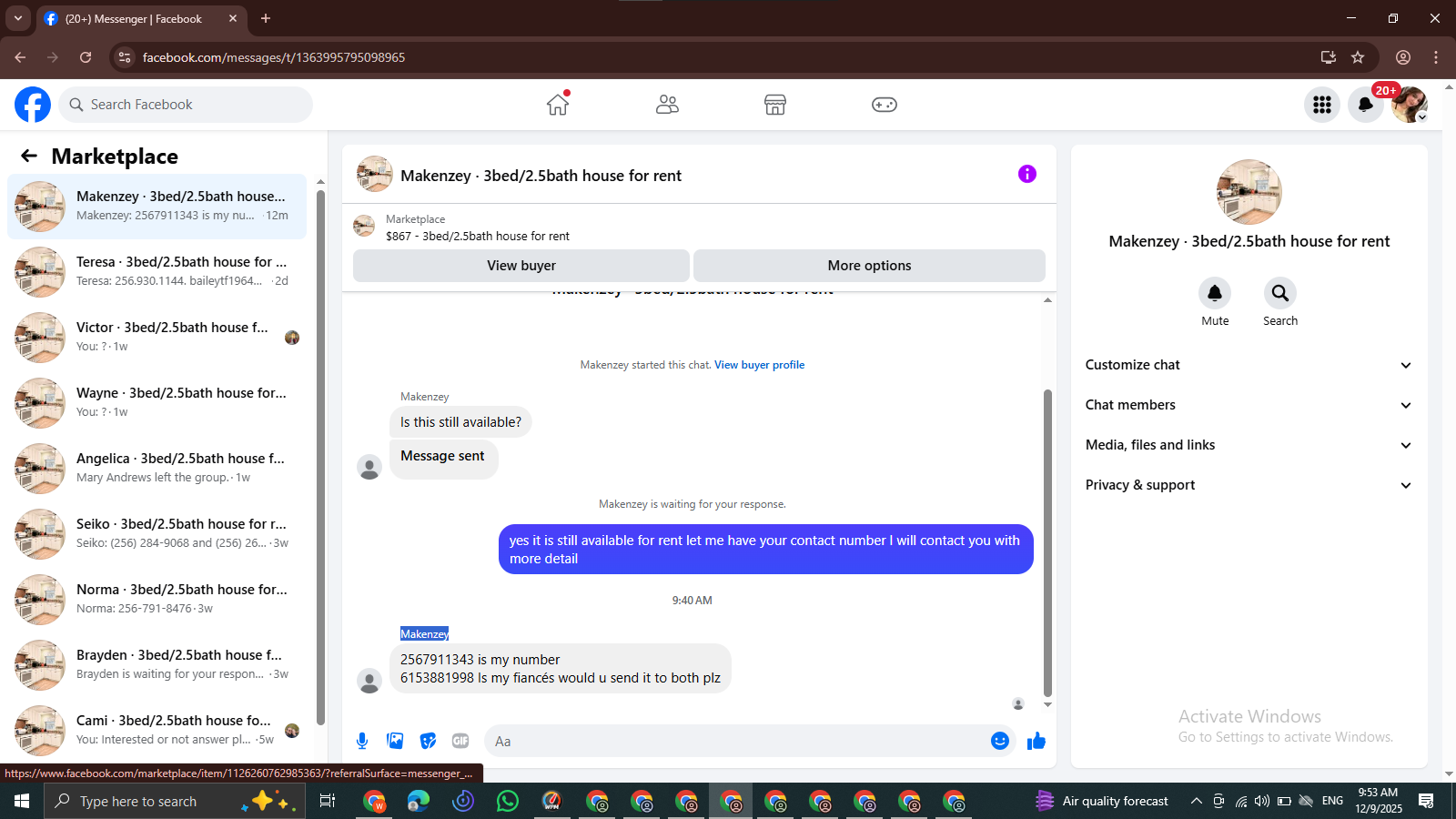Image resolution: width=1456 pixels, height=819 pixels.
Task: Open a new browser tab
Action: 266,18
